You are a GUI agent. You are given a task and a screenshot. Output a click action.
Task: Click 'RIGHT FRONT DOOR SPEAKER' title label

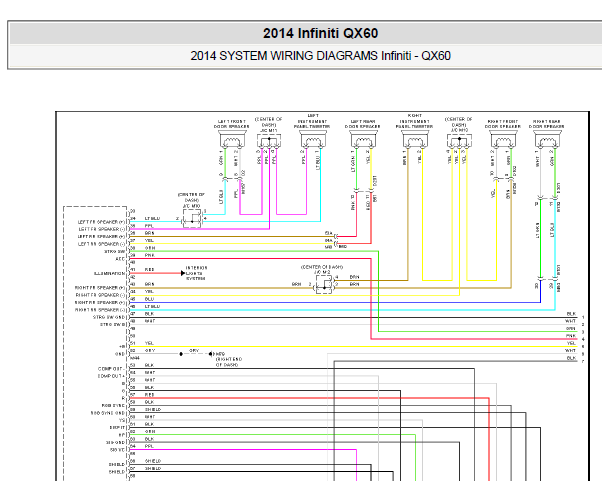click(x=503, y=124)
